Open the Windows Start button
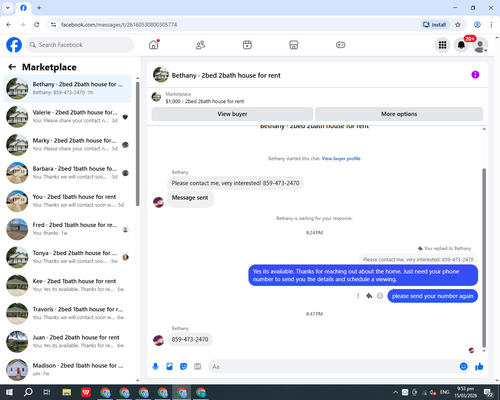The image size is (500, 400). point(9,392)
